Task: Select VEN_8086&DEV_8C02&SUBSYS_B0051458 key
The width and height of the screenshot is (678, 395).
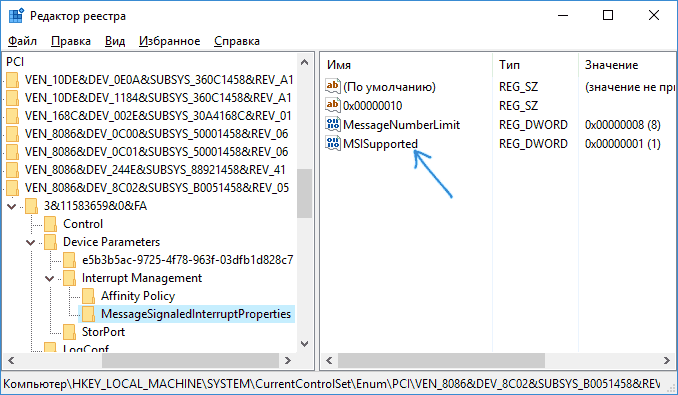Action: tap(157, 188)
